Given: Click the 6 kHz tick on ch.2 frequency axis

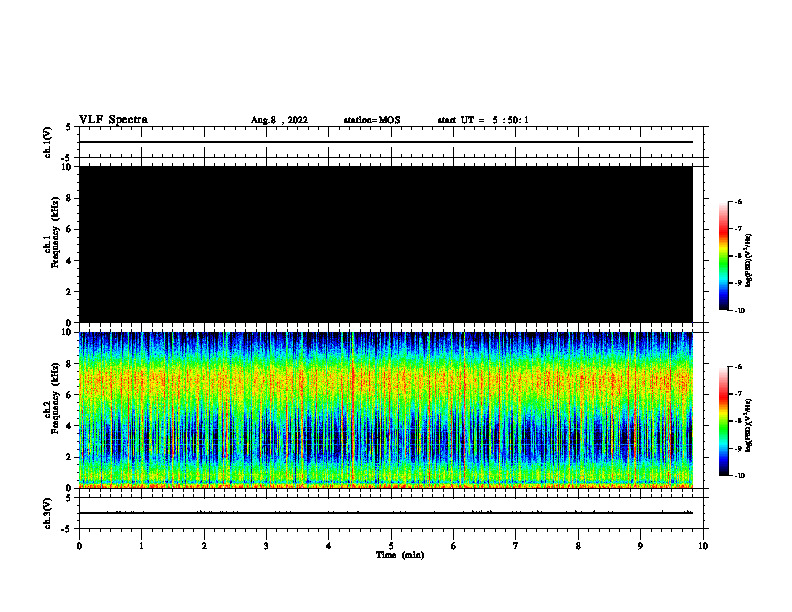Looking at the screenshot, I should (x=69, y=395).
